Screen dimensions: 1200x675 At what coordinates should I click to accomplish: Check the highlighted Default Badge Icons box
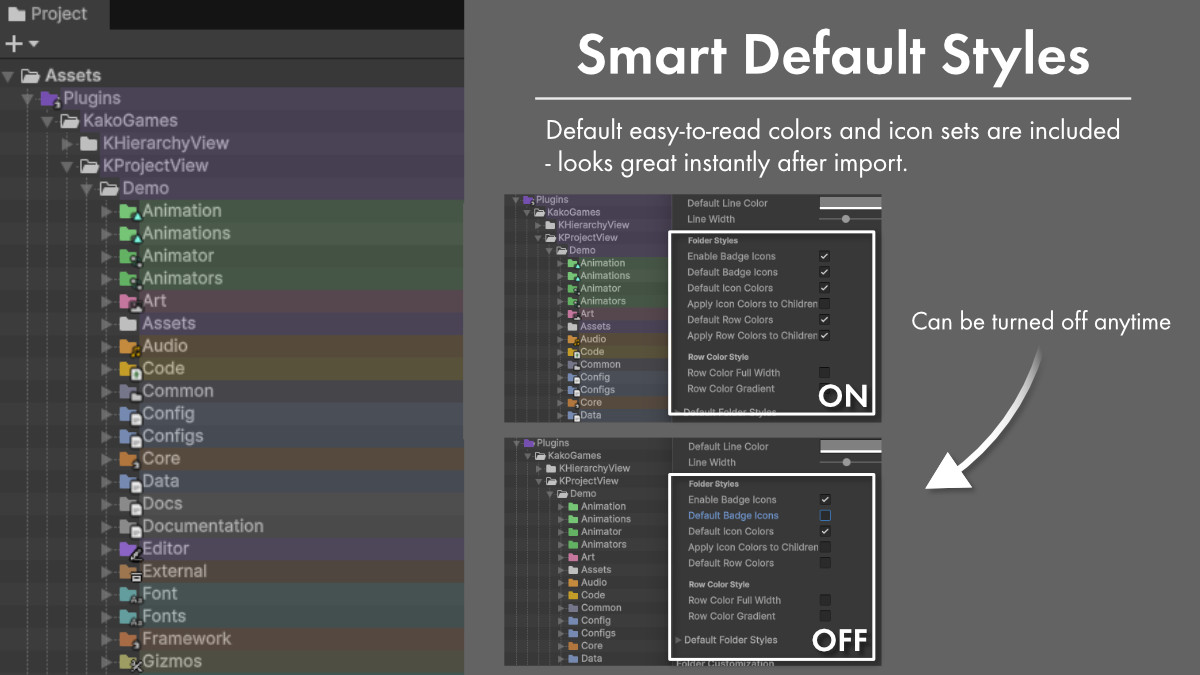coord(825,516)
